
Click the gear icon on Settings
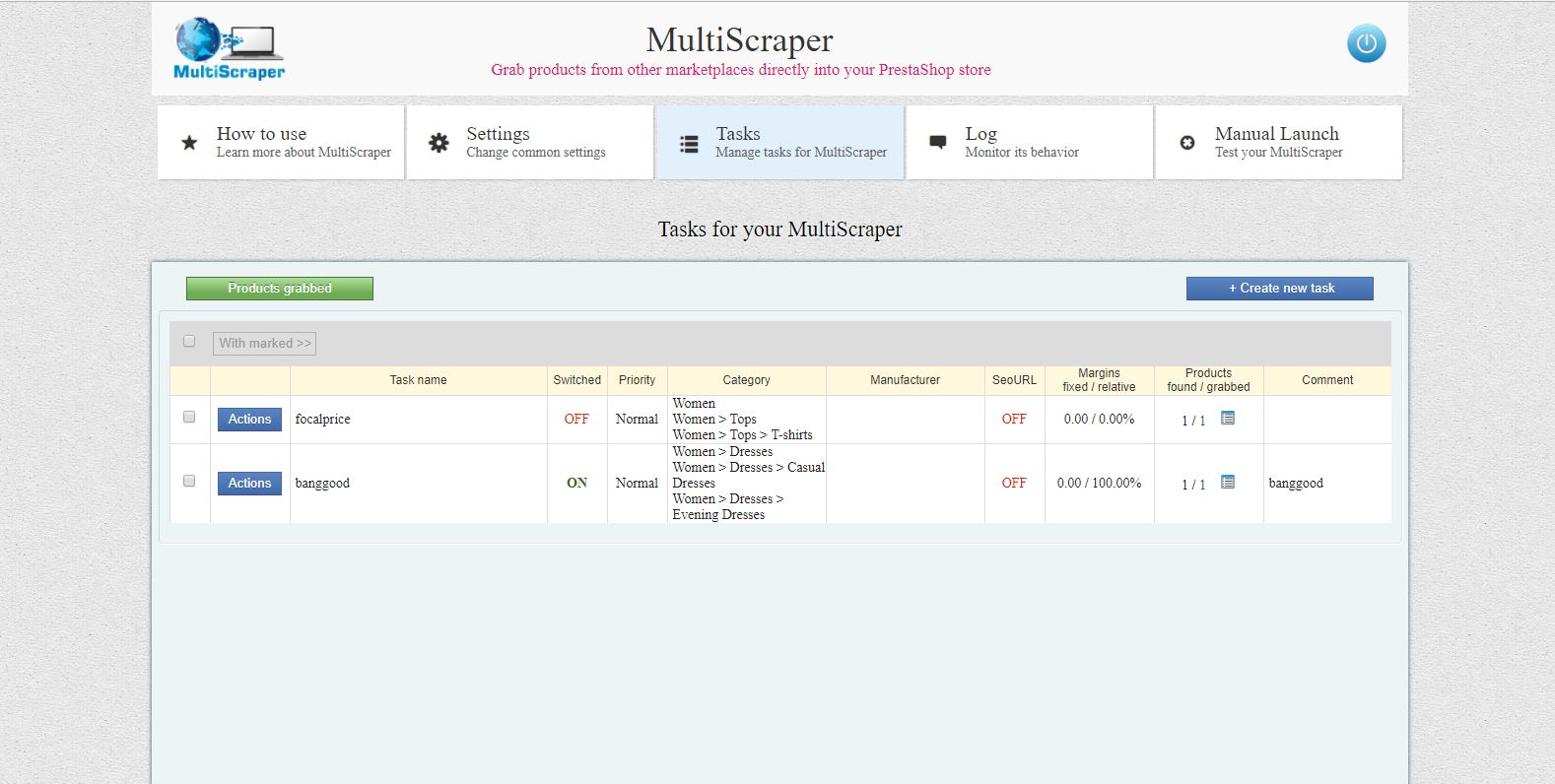pos(439,143)
